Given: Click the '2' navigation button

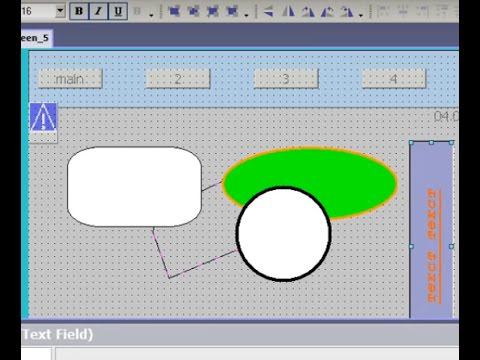Looking at the screenshot, I should pos(178,79).
